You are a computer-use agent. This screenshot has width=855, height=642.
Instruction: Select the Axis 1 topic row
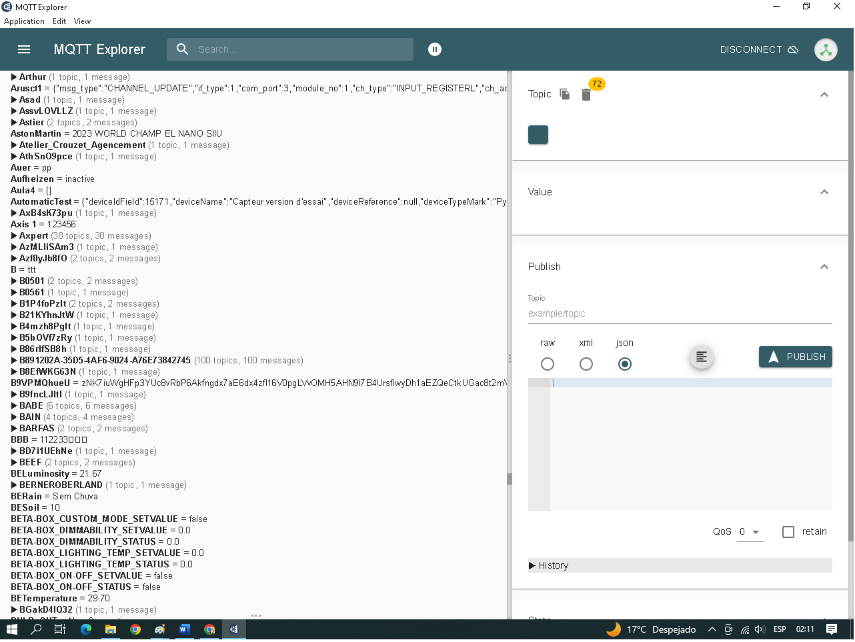point(43,224)
